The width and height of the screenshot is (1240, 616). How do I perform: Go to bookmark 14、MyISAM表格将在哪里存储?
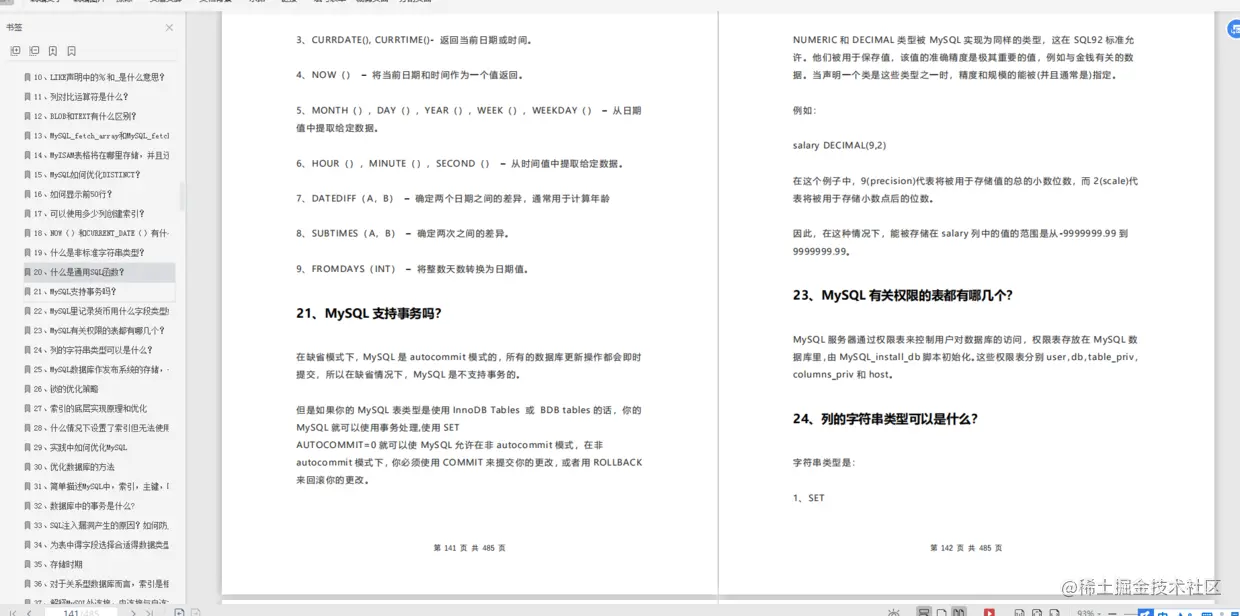99,155
